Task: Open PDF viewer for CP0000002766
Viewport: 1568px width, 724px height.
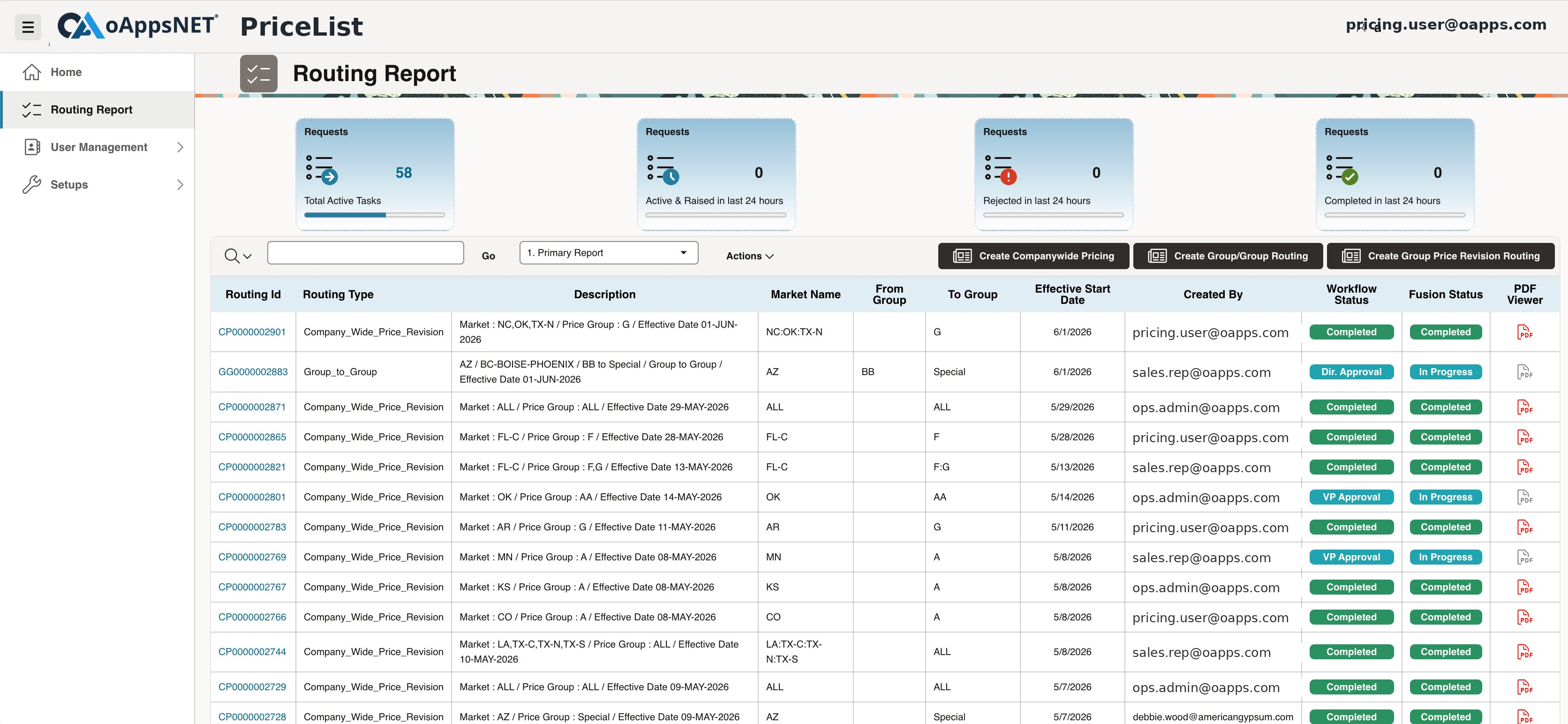Action: tap(1524, 618)
